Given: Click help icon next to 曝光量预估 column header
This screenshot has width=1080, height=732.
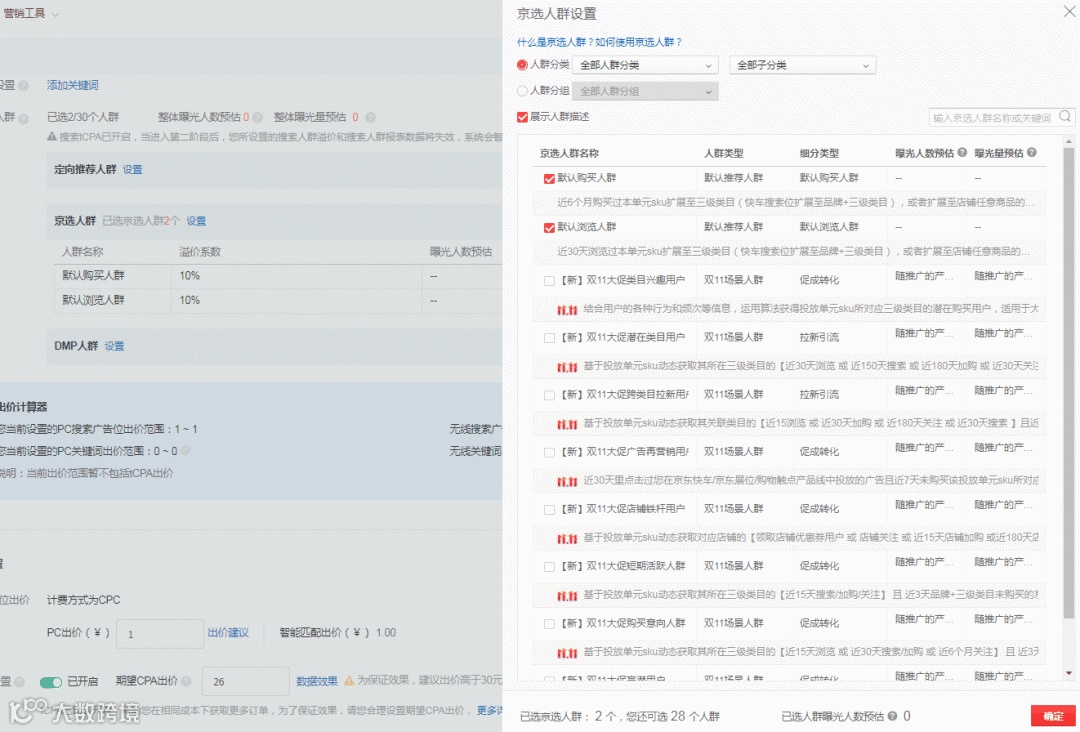Looking at the screenshot, I should [1032, 153].
